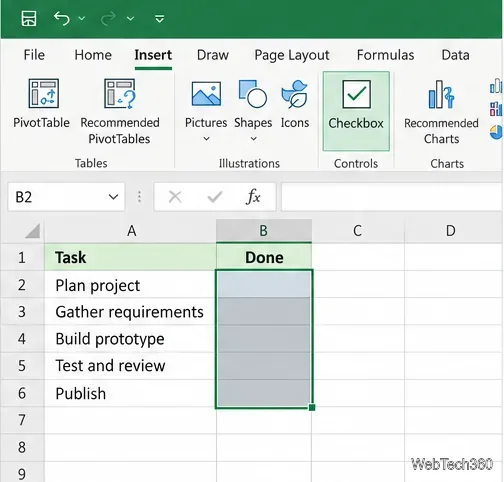Open the Data tab
This screenshot has height=482, width=504.
coord(455,55)
